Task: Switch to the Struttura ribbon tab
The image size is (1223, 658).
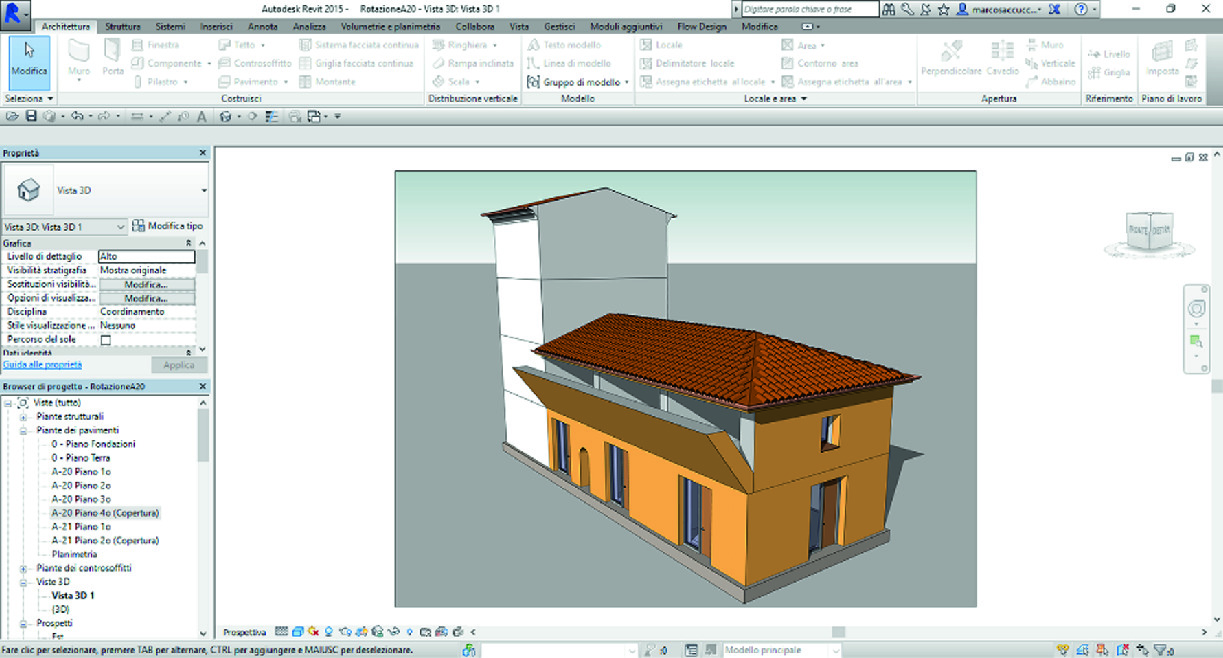Action: pos(122,26)
